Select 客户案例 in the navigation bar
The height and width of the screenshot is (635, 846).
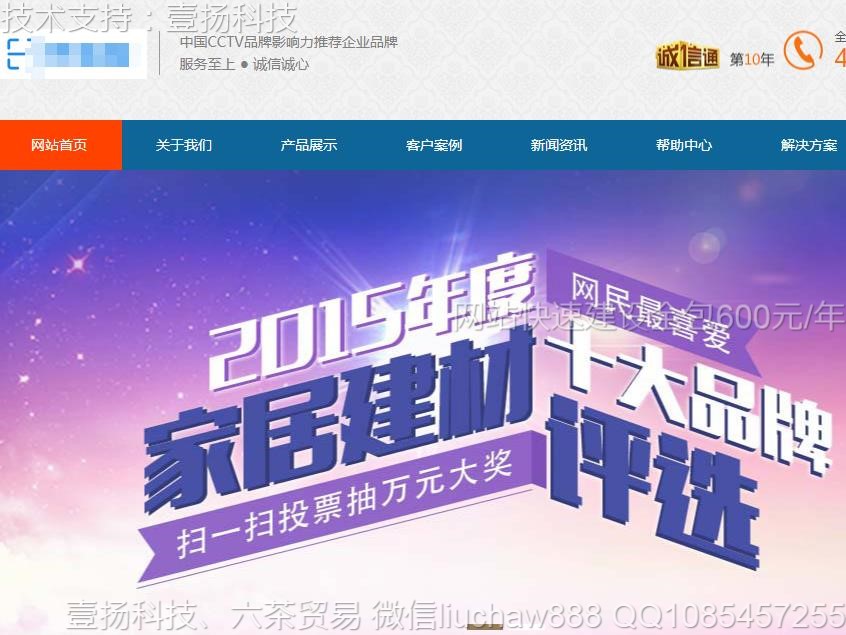434,145
